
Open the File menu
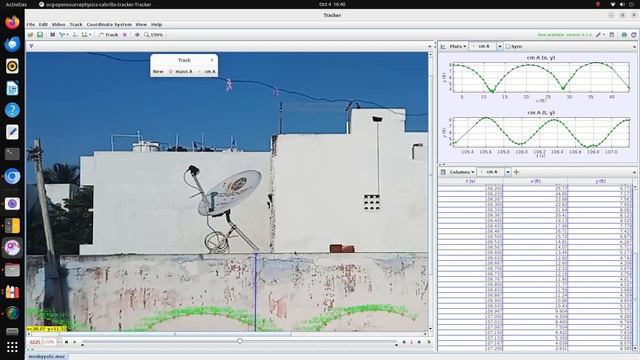pos(31,24)
